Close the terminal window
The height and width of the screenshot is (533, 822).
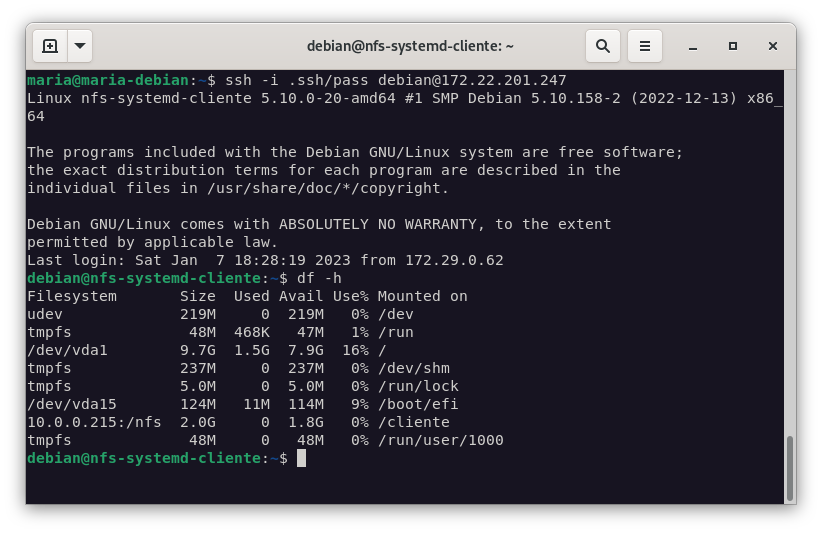click(773, 46)
